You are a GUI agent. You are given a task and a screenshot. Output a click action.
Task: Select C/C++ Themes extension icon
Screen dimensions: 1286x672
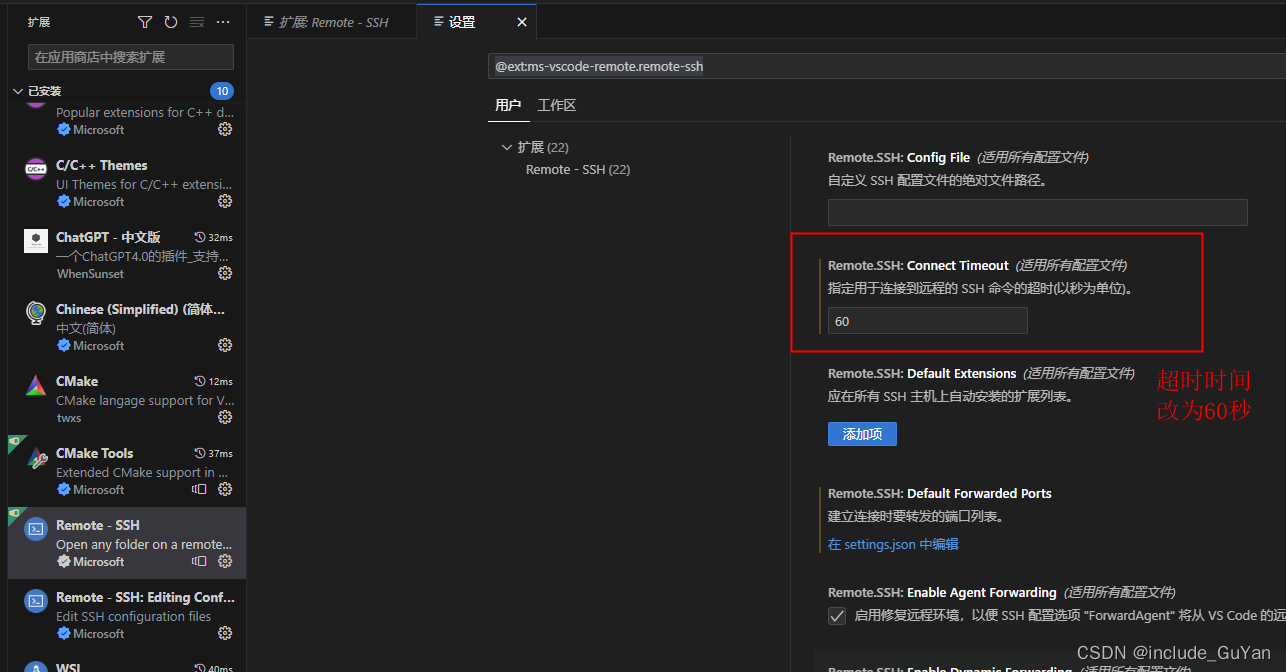coord(36,169)
